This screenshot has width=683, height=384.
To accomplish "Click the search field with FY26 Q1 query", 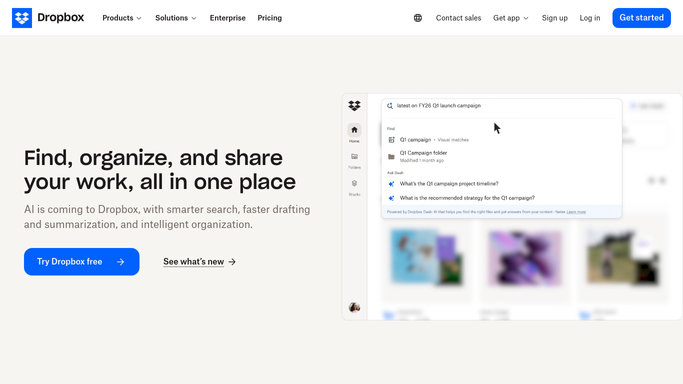I will click(x=501, y=106).
